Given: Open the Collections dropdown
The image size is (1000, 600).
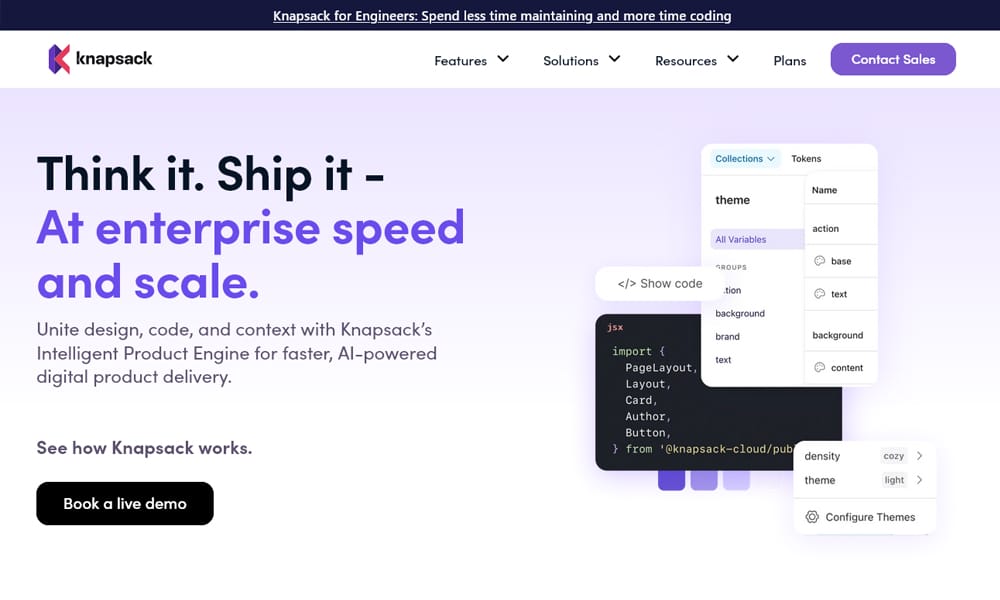Looking at the screenshot, I should tap(743, 158).
